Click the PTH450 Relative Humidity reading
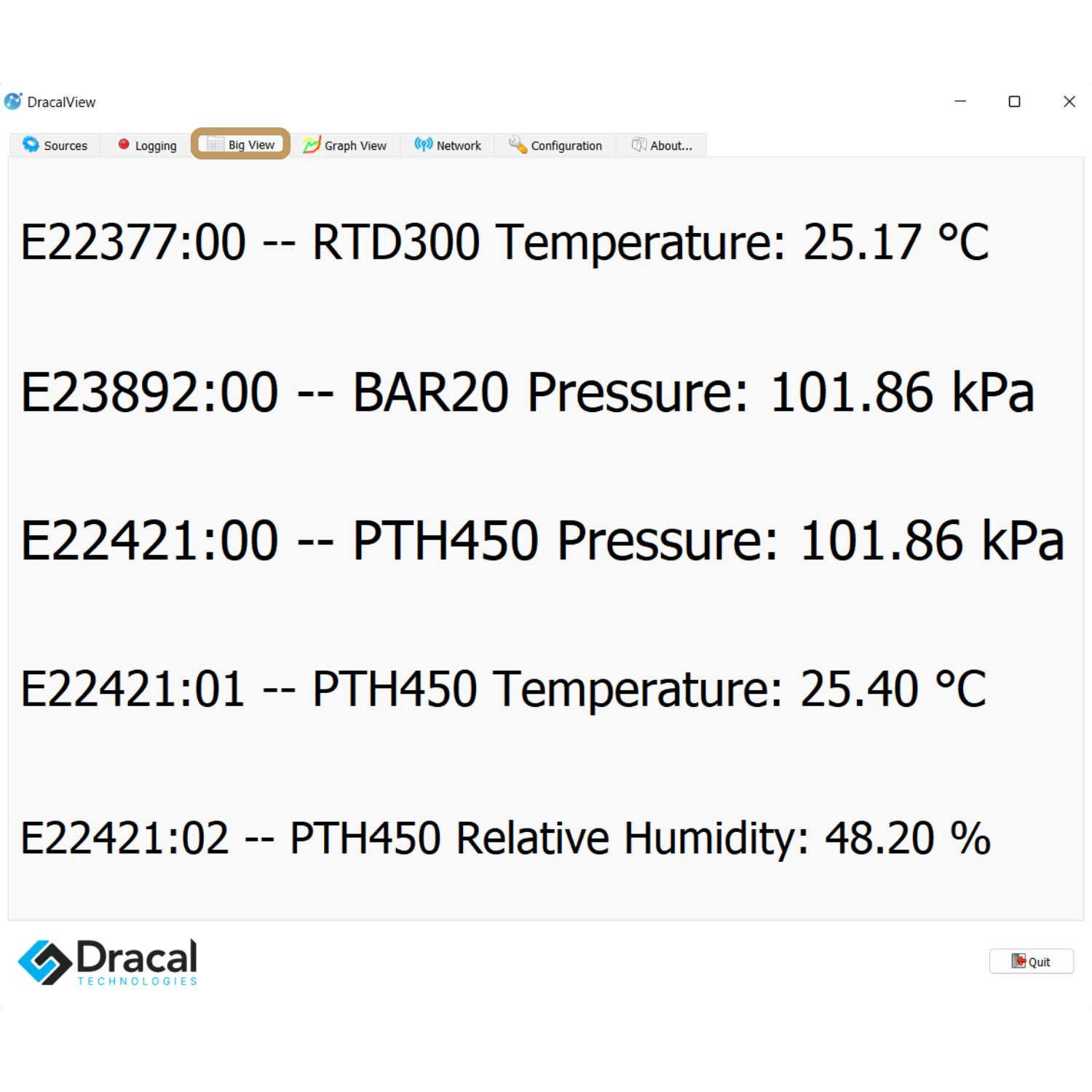 click(x=505, y=838)
